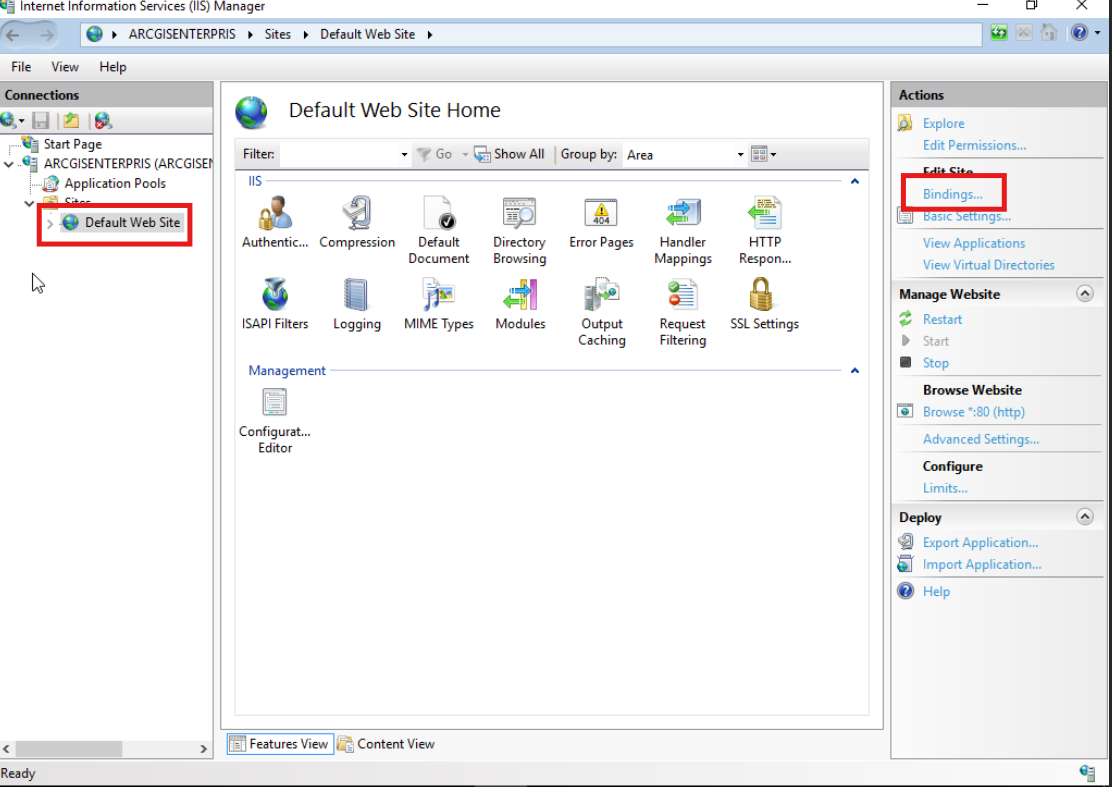Click the Connections pane horizontal scrollbar
This screenshot has height=787, width=1112.
pyautogui.click(x=105, y=749)
